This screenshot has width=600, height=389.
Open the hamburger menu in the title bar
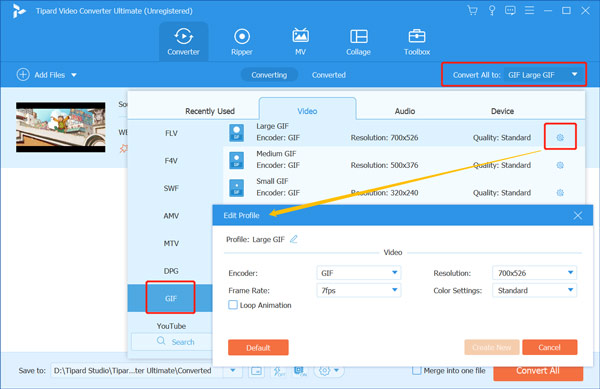pyautogui.click(x=529, y=11)
